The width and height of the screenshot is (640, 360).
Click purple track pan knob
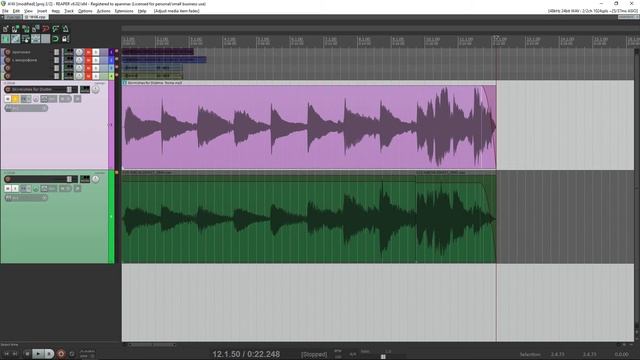tap(96, 89)
